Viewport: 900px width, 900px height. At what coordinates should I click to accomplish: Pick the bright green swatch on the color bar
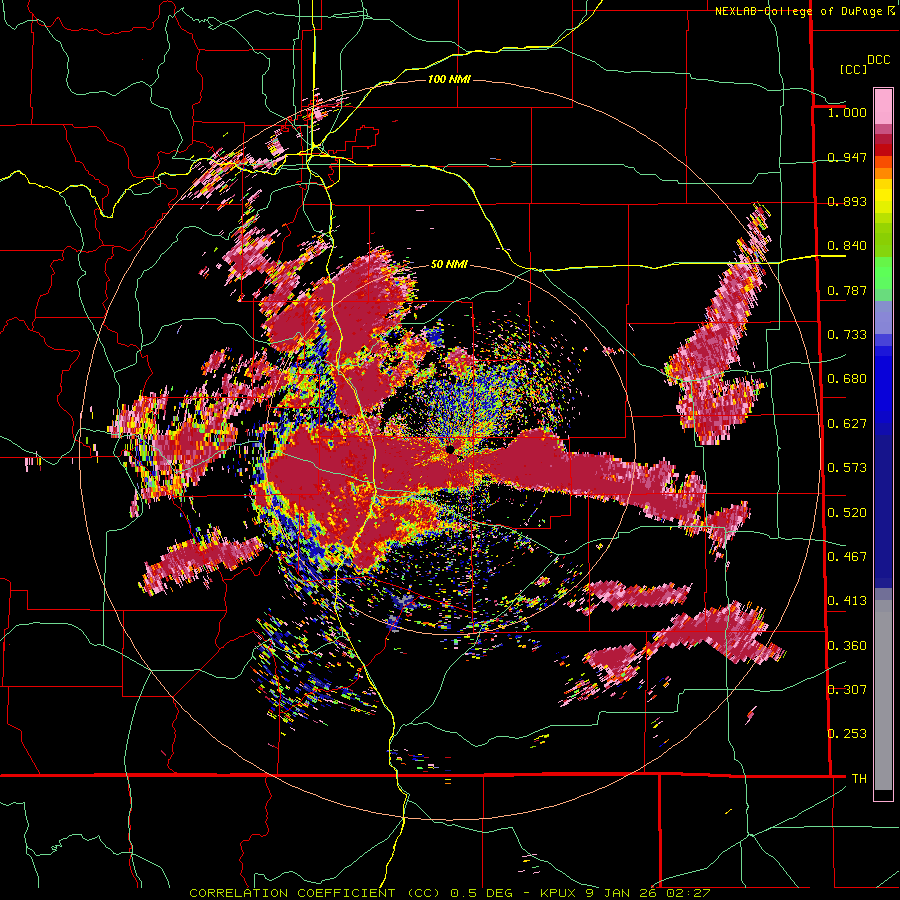(x=883, y=273)
